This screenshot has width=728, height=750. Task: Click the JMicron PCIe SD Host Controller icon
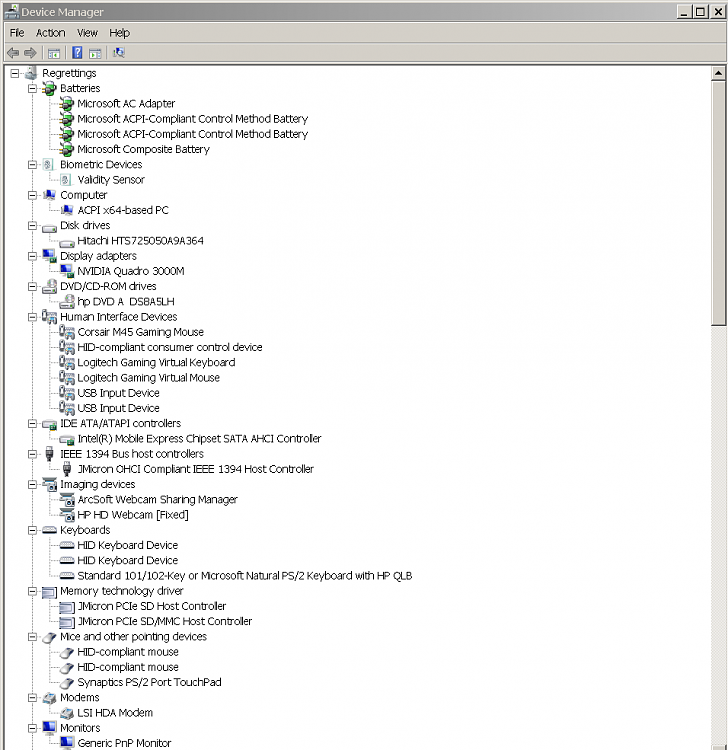pyautogui.click(x=67, y=607)
